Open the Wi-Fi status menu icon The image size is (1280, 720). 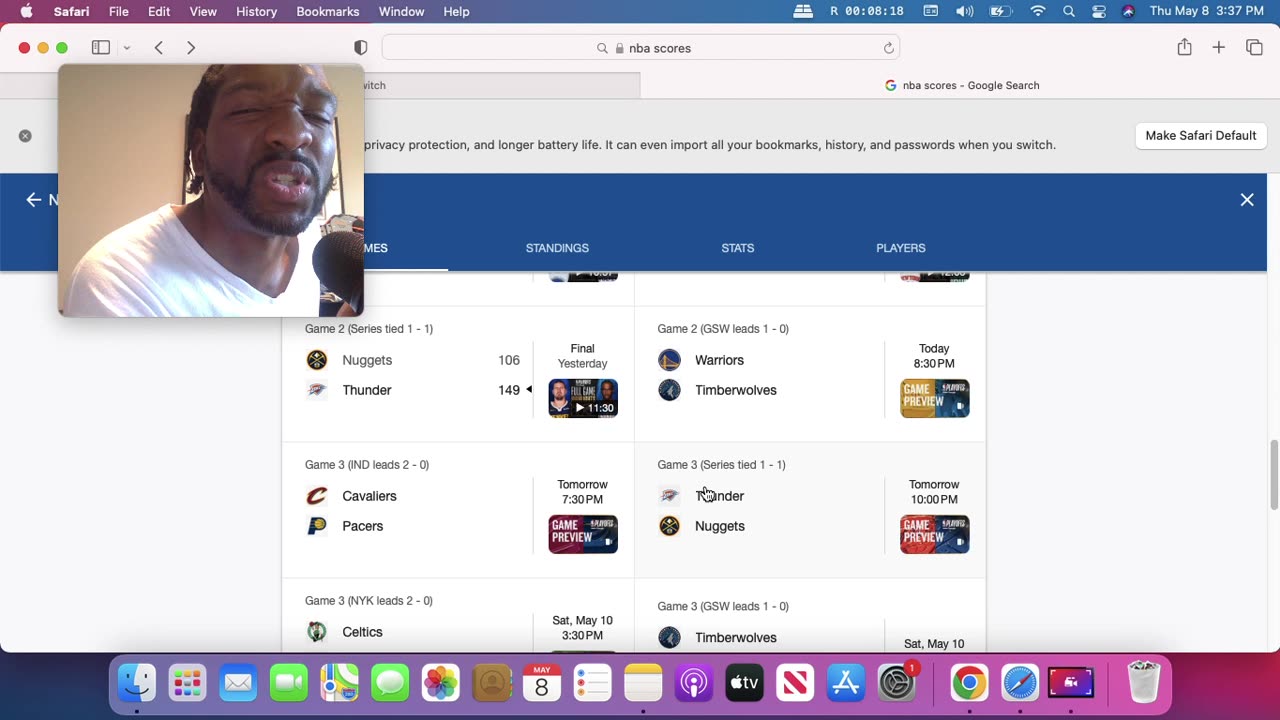point(1038,11)
